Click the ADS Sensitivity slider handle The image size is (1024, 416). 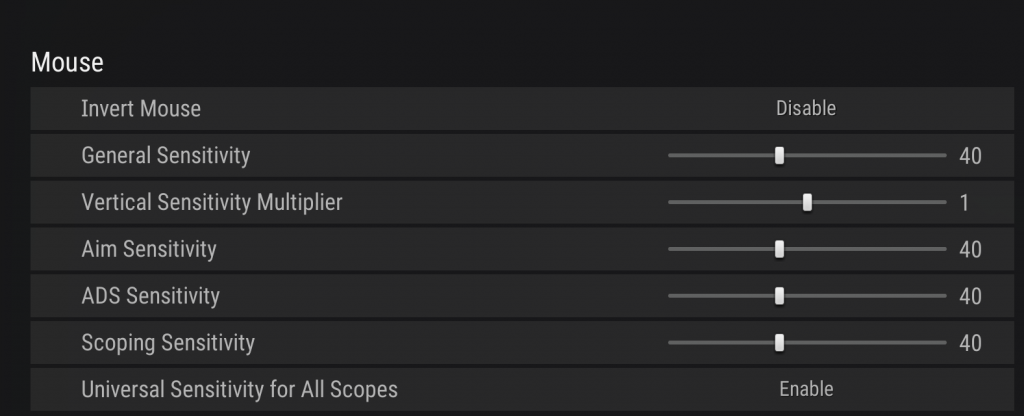pos(779,295)
